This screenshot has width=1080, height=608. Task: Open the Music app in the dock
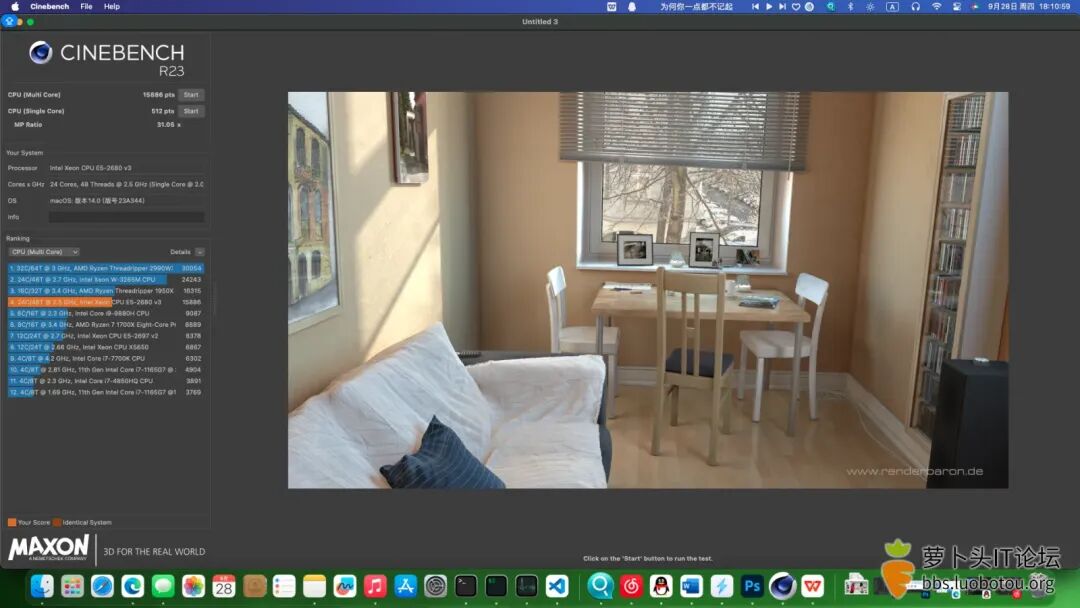(375, 586)
